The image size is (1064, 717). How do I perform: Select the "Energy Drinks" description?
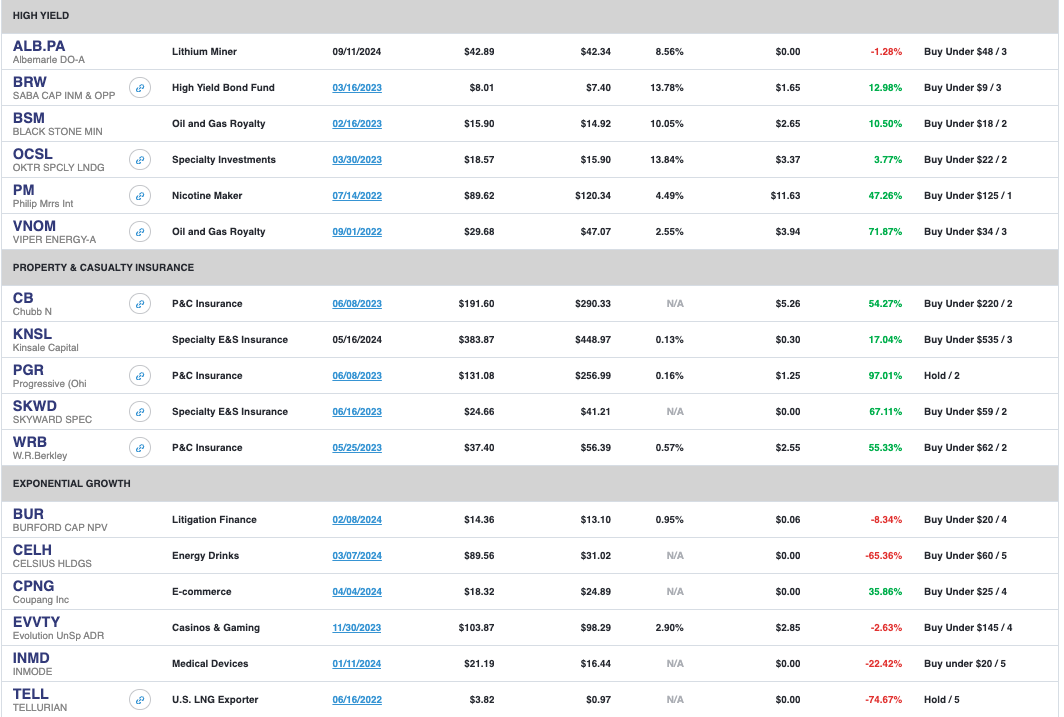tap(206, 556)
